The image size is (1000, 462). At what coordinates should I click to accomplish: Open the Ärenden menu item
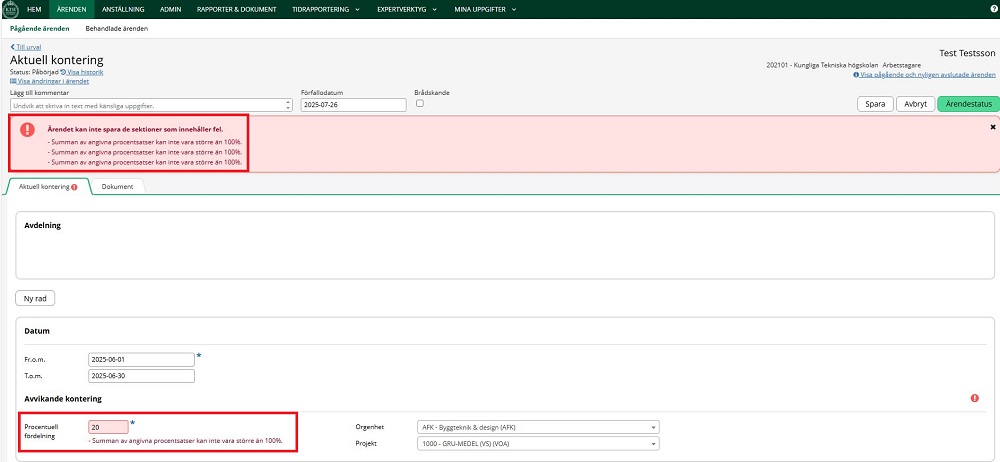coord(71,10)
